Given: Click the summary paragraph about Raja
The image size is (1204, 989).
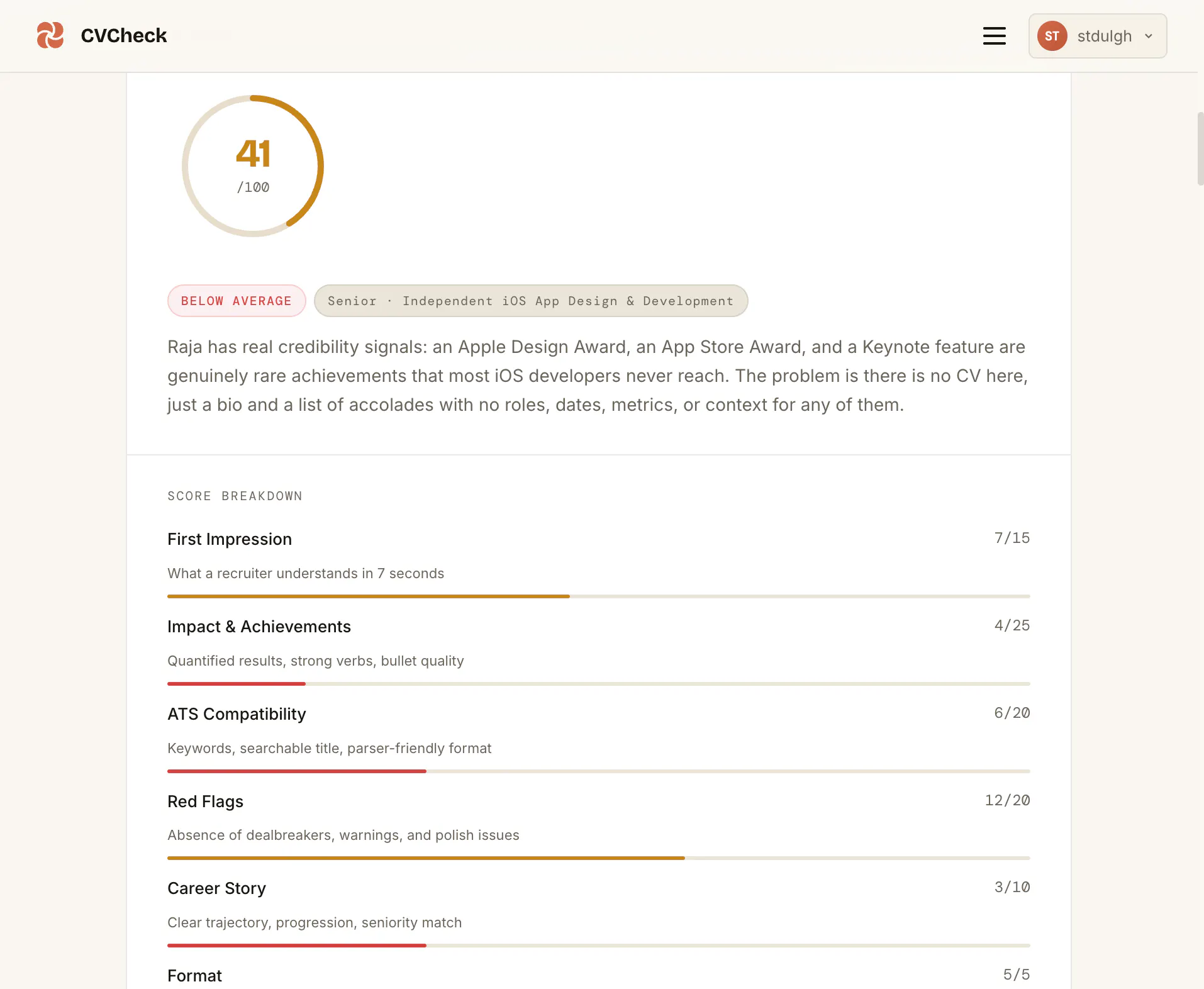Looking at the screenshot, I should (x=598, y=376).
